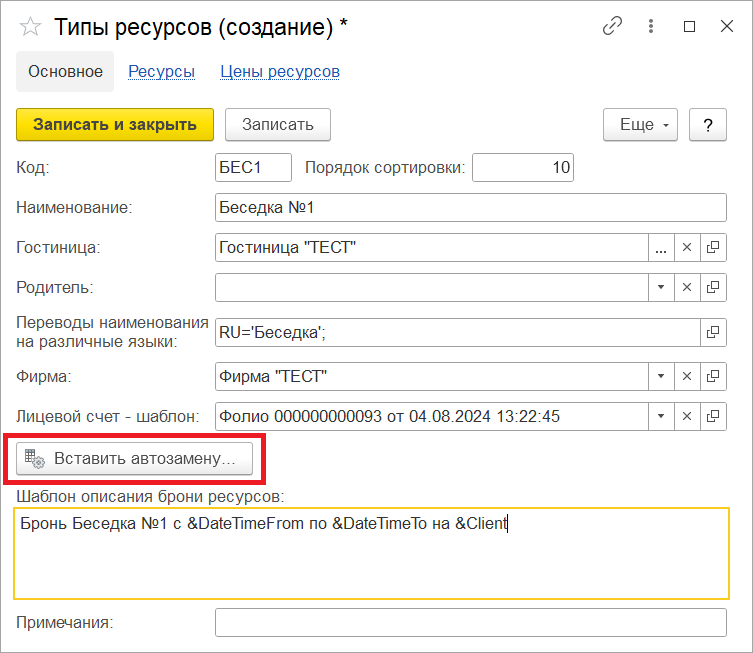Expand the Фирма dropdown list
Image resolution: width=753 pixels, height=653 pixels.
(x=661, y=376)
